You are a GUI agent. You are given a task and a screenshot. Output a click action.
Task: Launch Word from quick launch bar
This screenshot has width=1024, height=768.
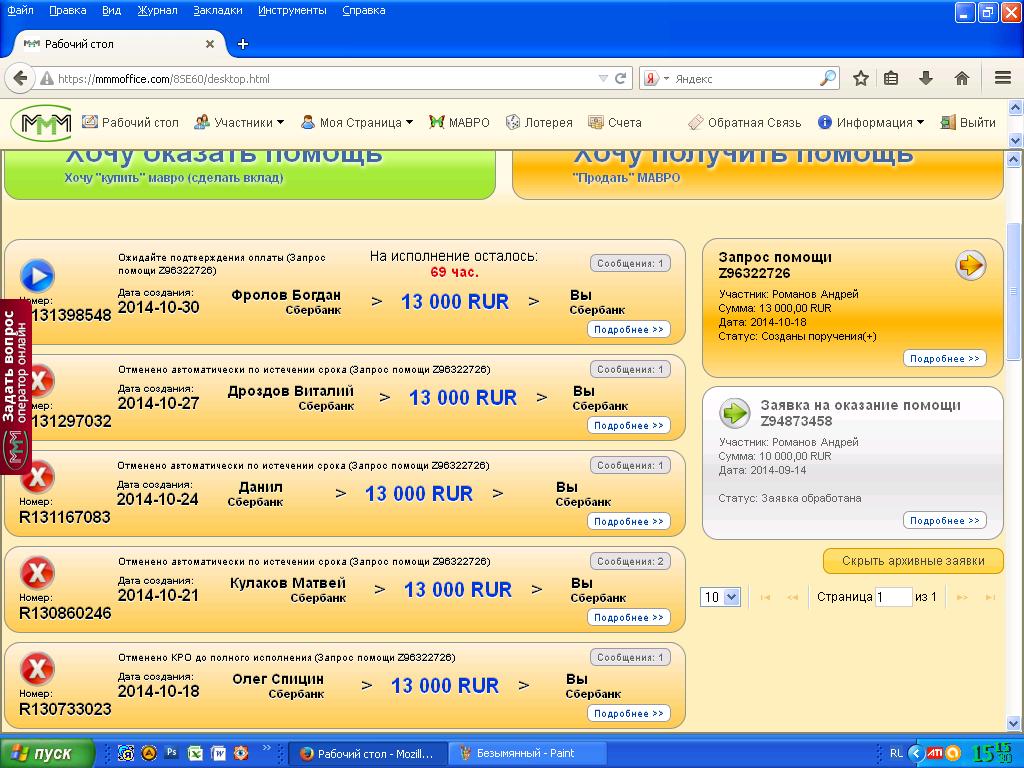(x=217, y=753)
